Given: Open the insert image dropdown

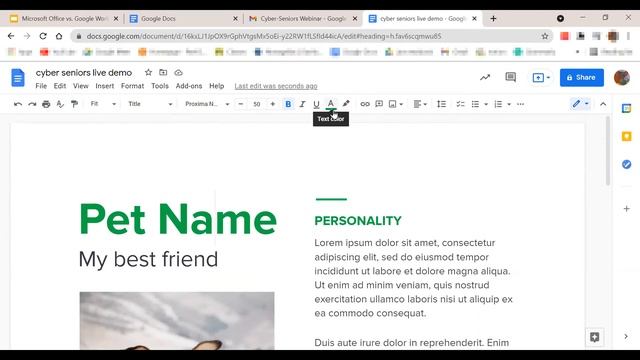Looking at the screenshot, I should click(396, 104).
